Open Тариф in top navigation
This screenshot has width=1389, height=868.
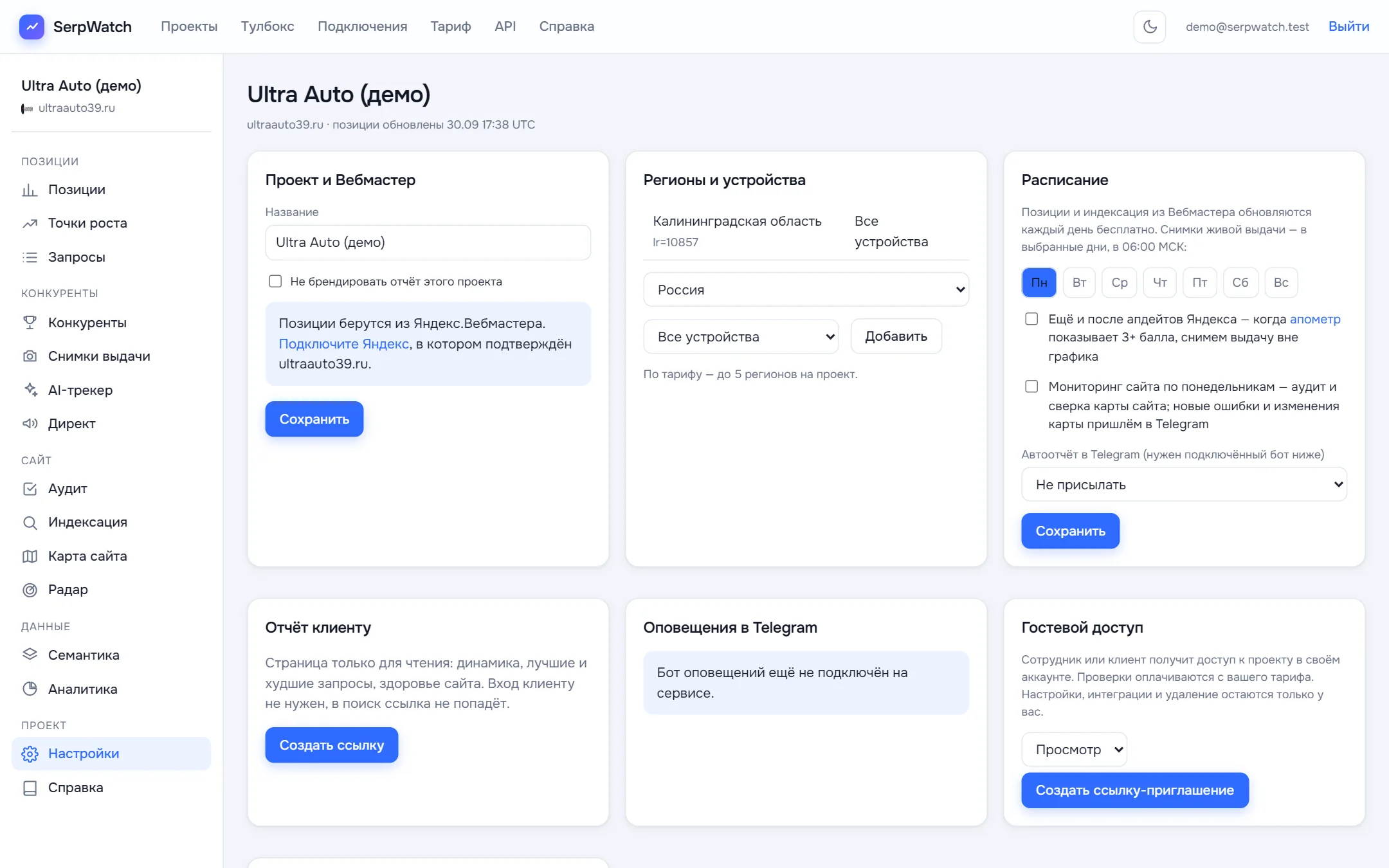click(x=451, y=26)
